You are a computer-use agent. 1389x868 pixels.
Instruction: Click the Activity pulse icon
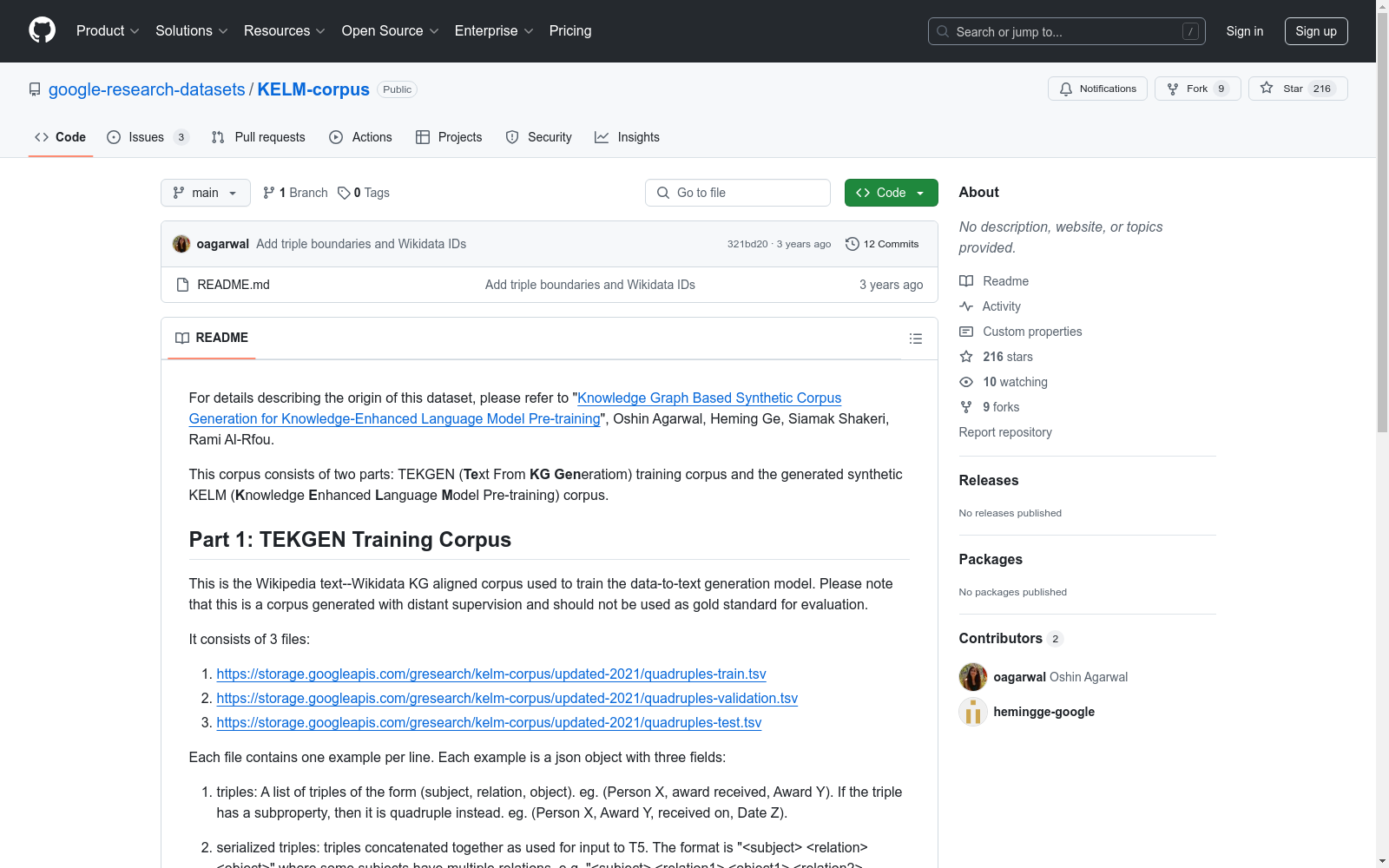point(966,306)
